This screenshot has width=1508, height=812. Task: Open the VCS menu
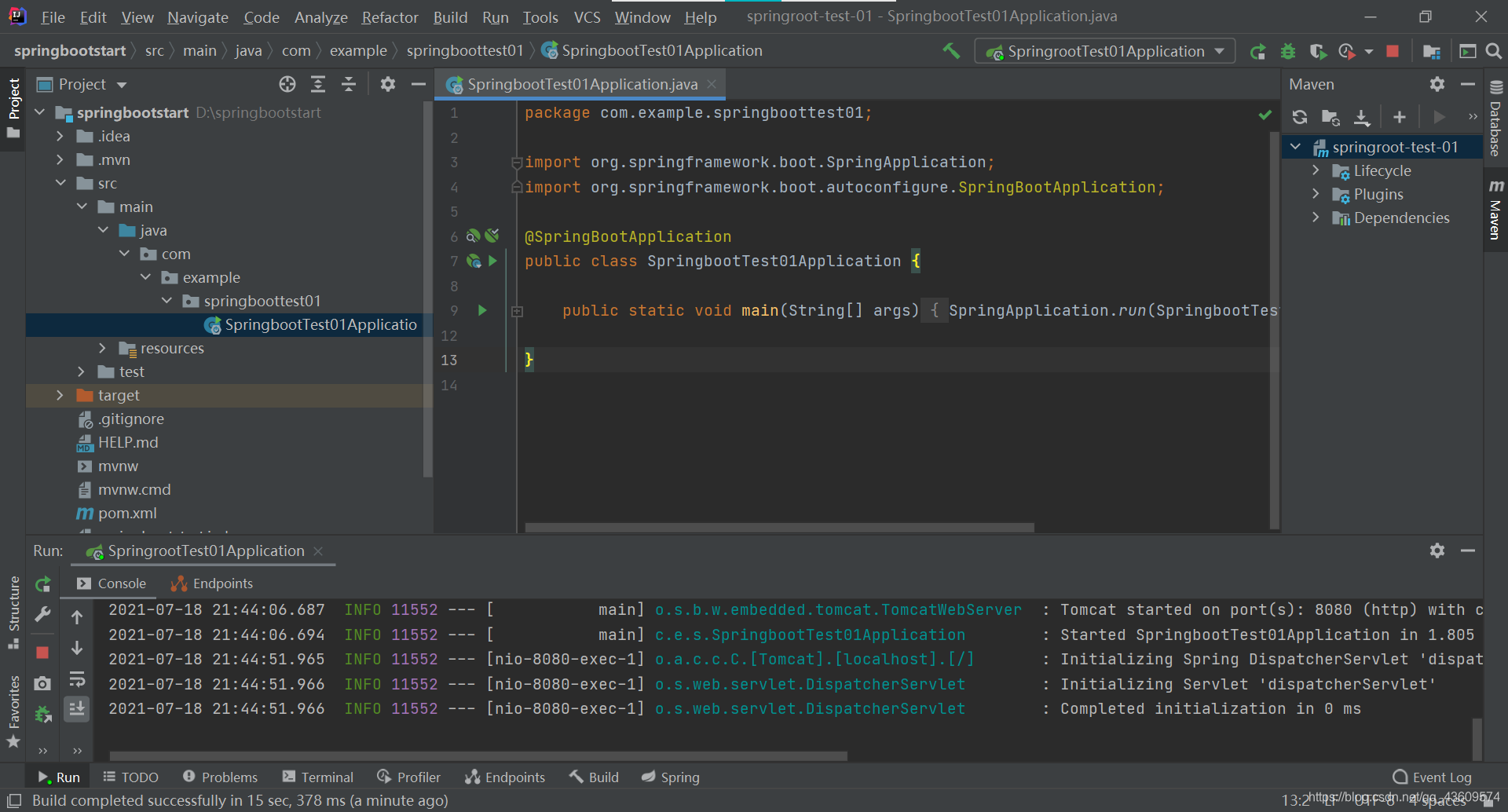[x=587, y=17]
